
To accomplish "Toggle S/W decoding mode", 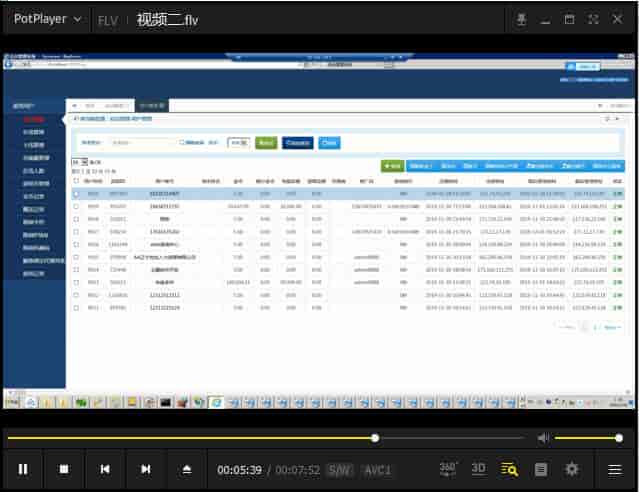I will [340, 469].
